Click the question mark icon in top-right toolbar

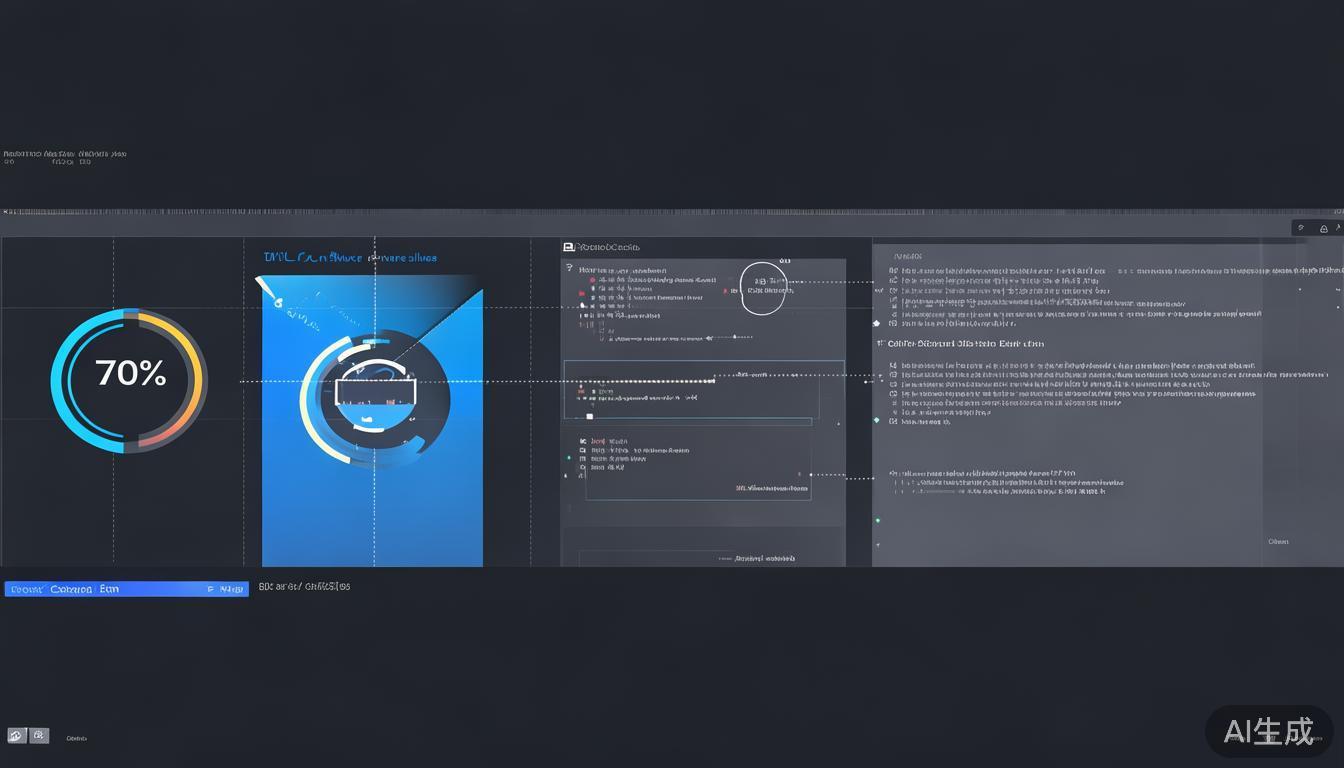[1301, 228]
